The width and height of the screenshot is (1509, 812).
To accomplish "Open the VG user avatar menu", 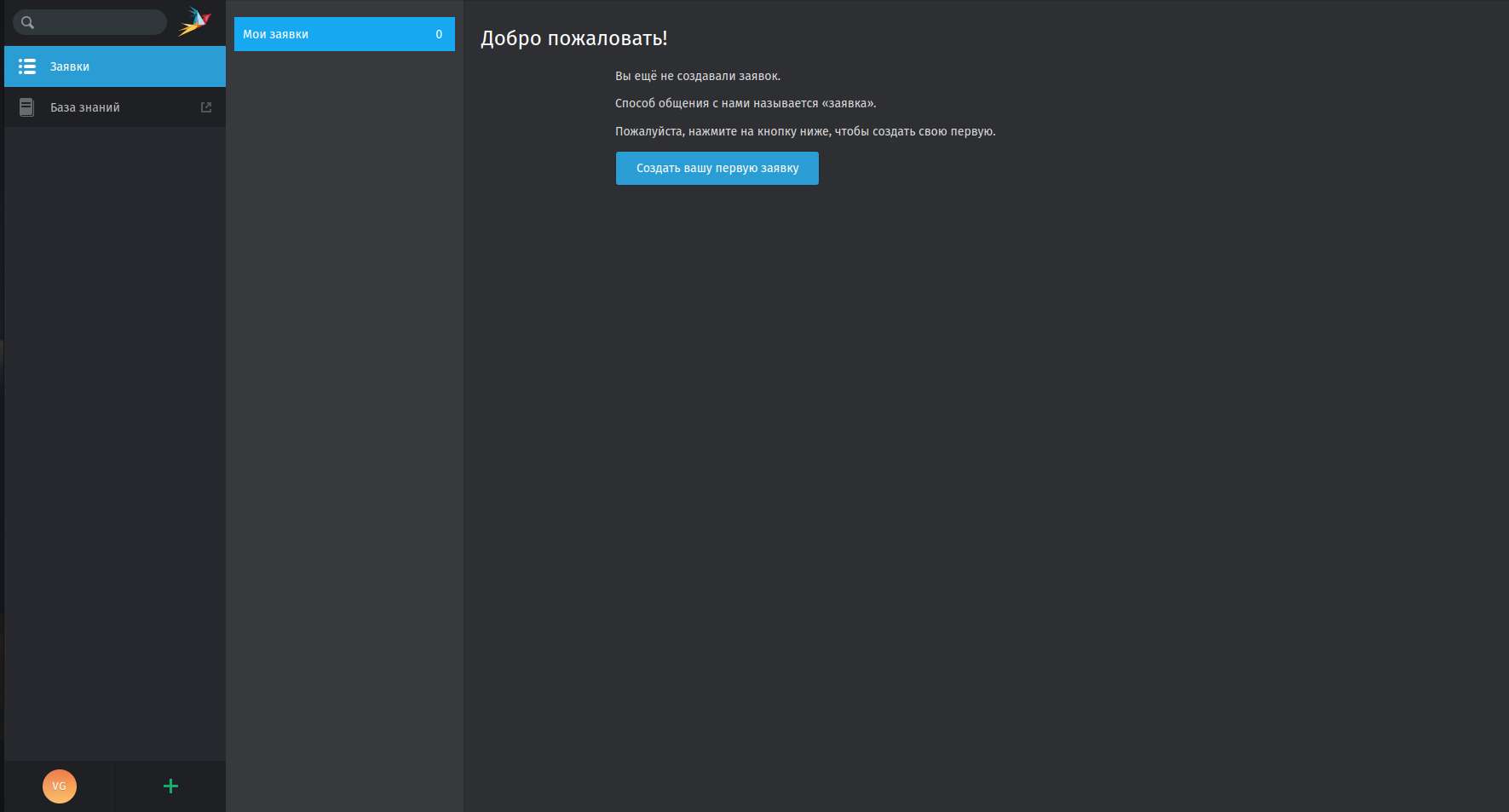I will [x=60, y=786].
